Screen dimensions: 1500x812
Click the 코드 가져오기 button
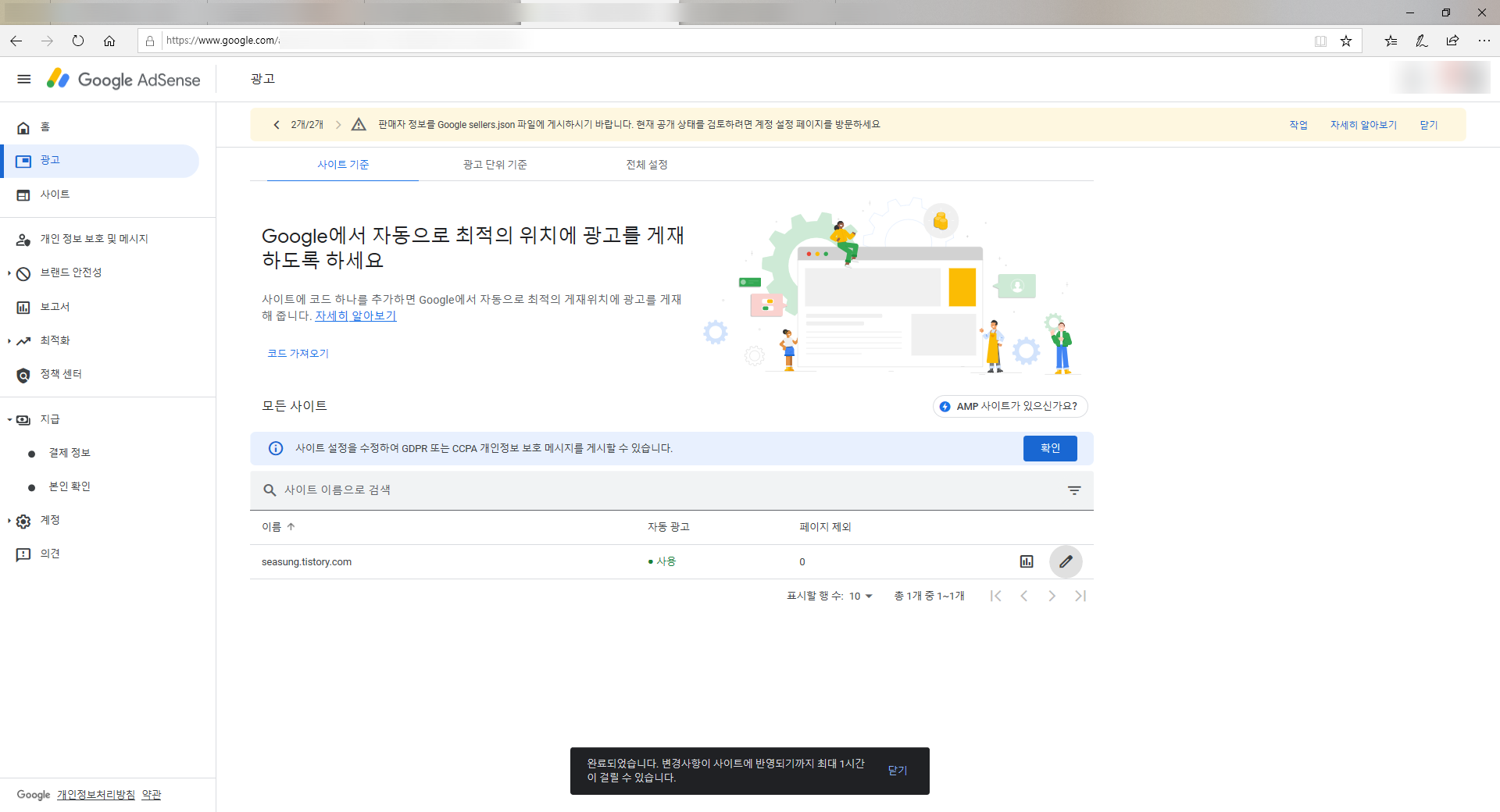(x=298, y=354)
